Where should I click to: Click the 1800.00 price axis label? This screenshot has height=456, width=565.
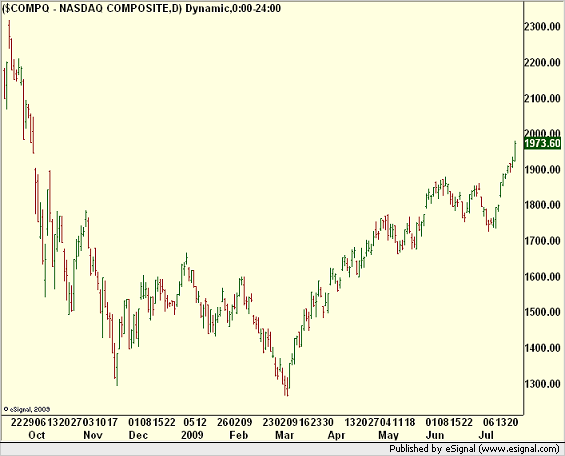[542, 205]
